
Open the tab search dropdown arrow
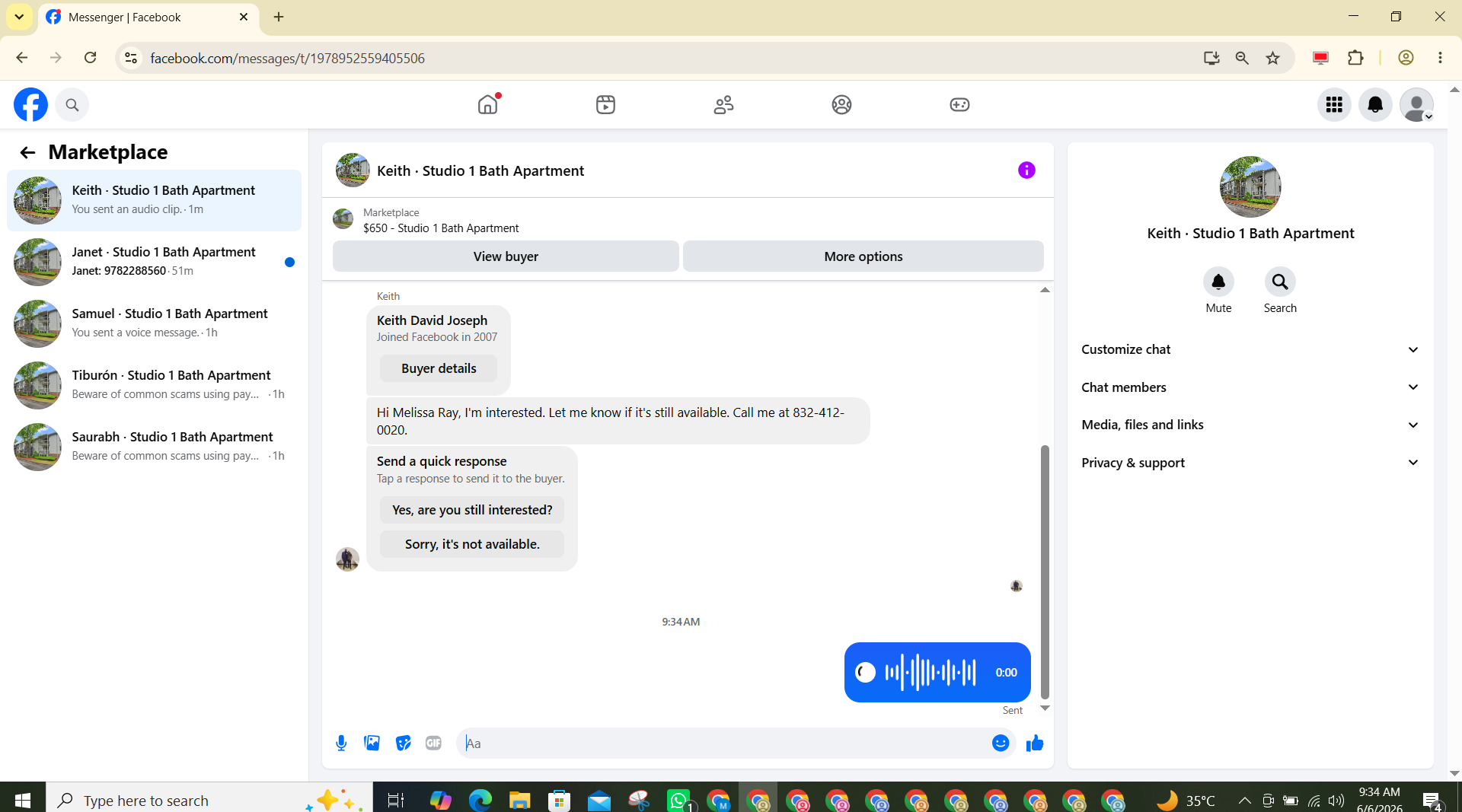point(19,17)
